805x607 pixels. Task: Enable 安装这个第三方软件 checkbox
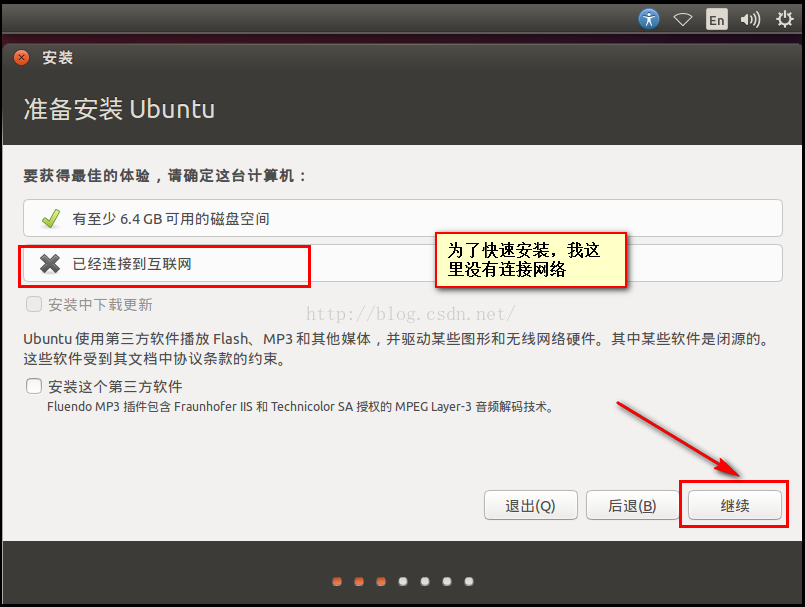pyautogui.click(x=34, y=386)
